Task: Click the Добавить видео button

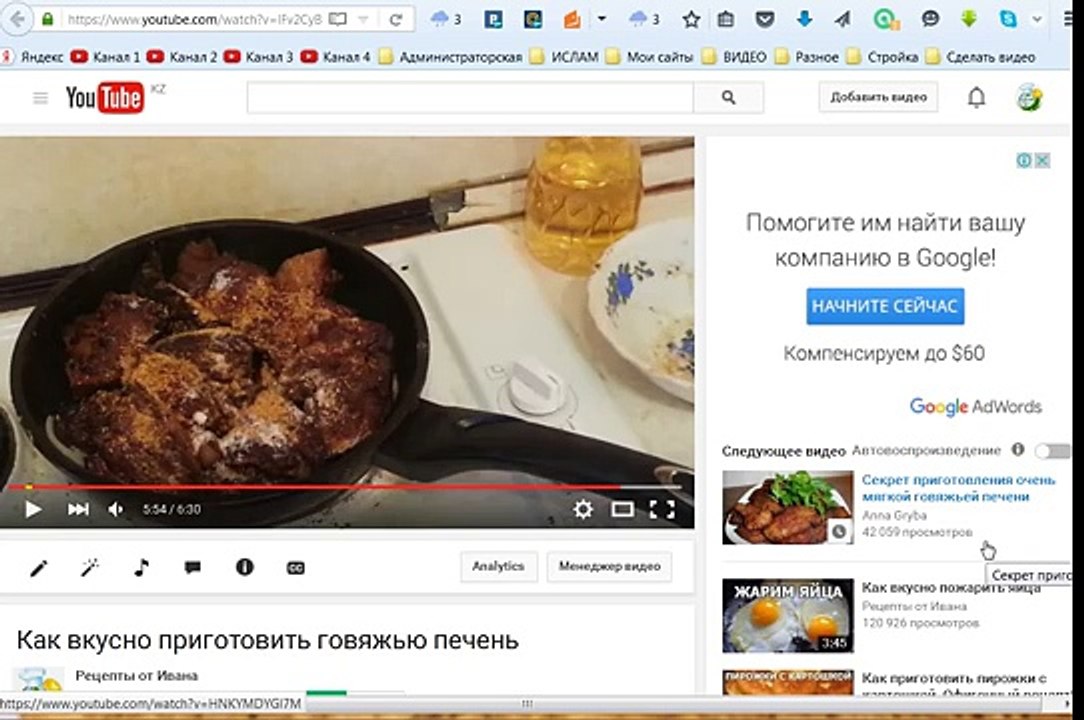Action: 878,98
